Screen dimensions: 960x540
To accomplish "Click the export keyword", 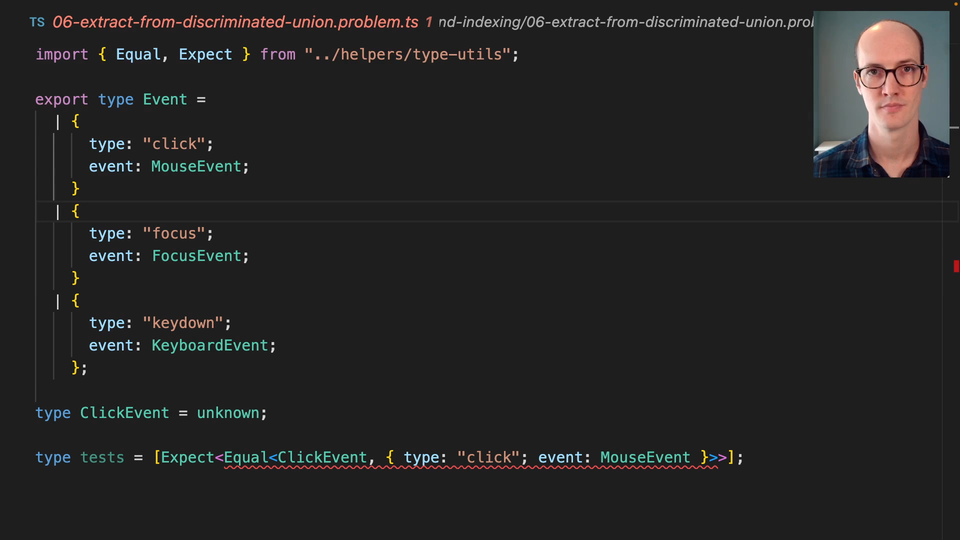I will (62, 99).
